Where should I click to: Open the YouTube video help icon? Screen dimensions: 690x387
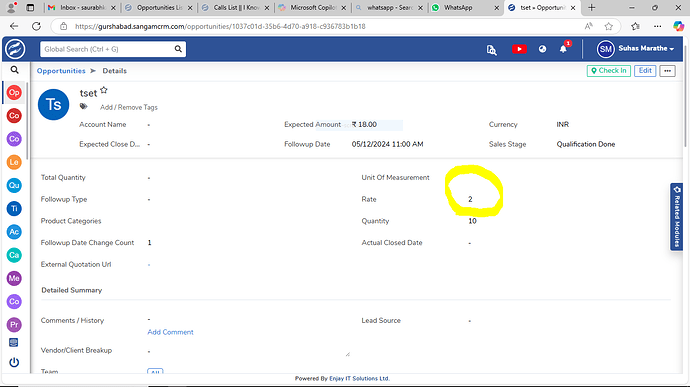point(519,49)
